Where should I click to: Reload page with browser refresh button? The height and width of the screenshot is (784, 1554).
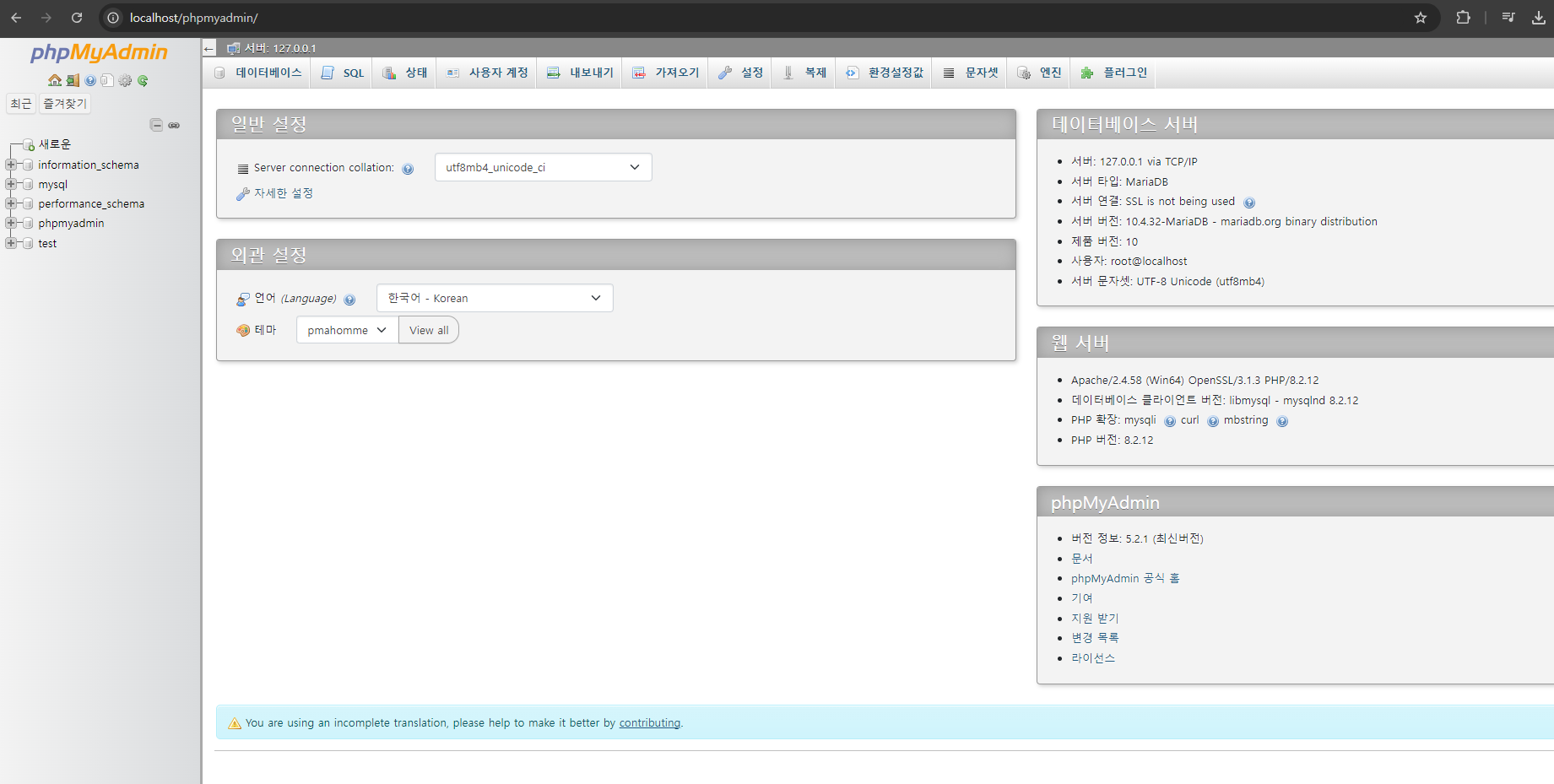[x=77, y=18]
